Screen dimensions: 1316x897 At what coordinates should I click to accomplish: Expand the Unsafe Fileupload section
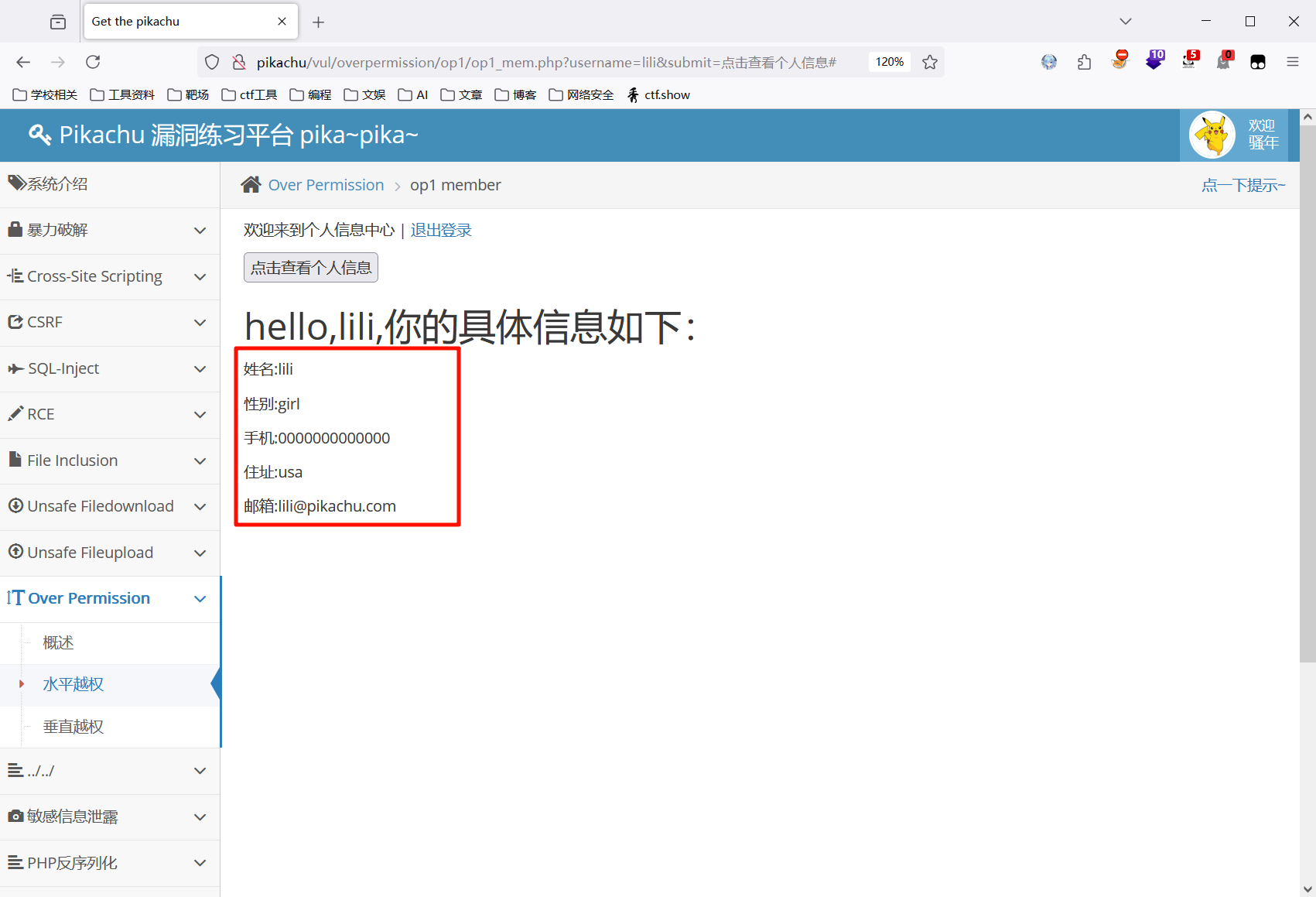[x=110, y=553]
